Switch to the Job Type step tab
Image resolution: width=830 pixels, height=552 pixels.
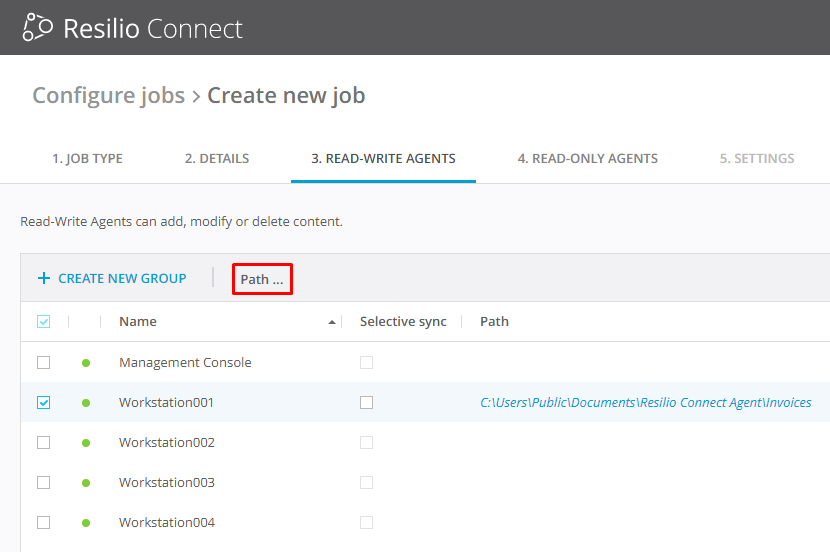(87, 158)
